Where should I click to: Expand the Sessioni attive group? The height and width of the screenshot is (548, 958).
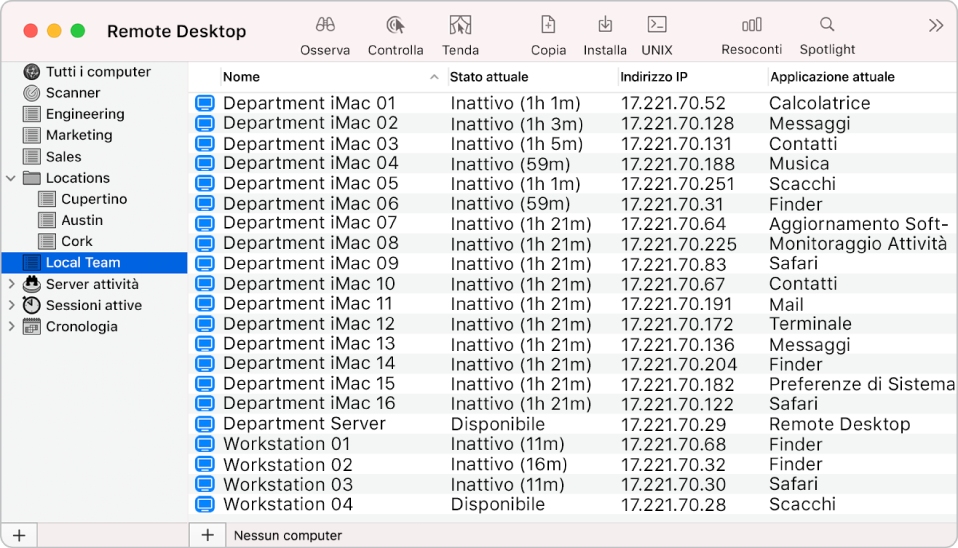11,305
